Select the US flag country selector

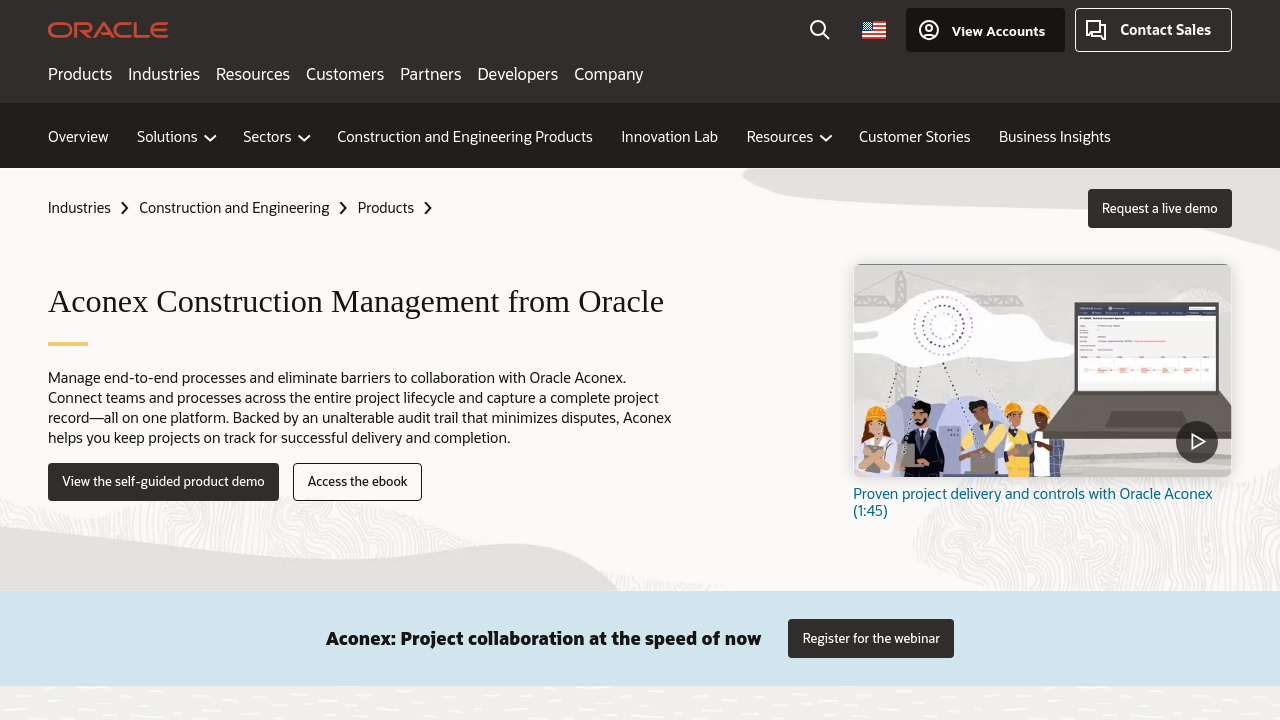(874, 30)
